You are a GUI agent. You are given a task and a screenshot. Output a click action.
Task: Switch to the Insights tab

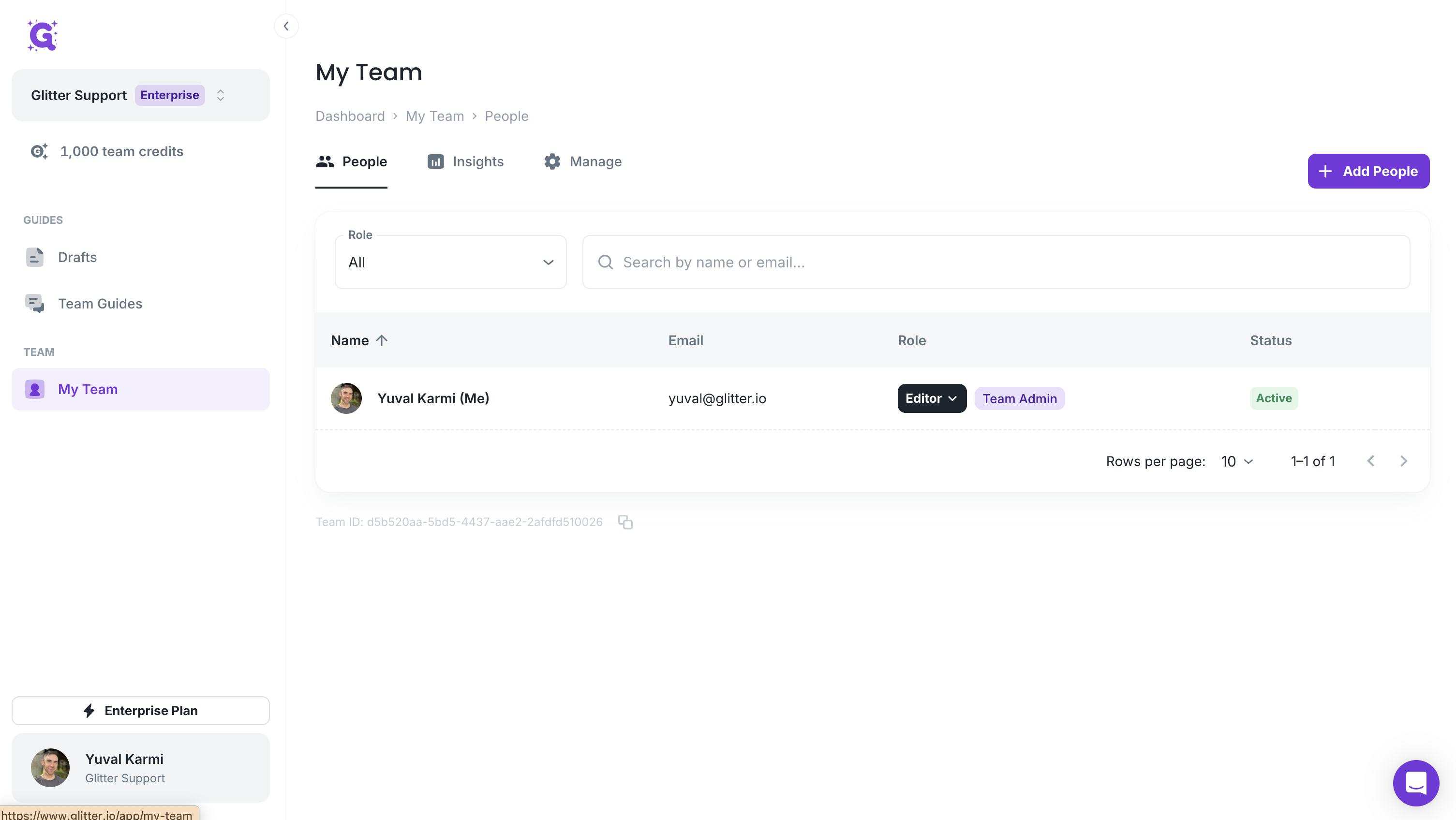coord(465,161)
